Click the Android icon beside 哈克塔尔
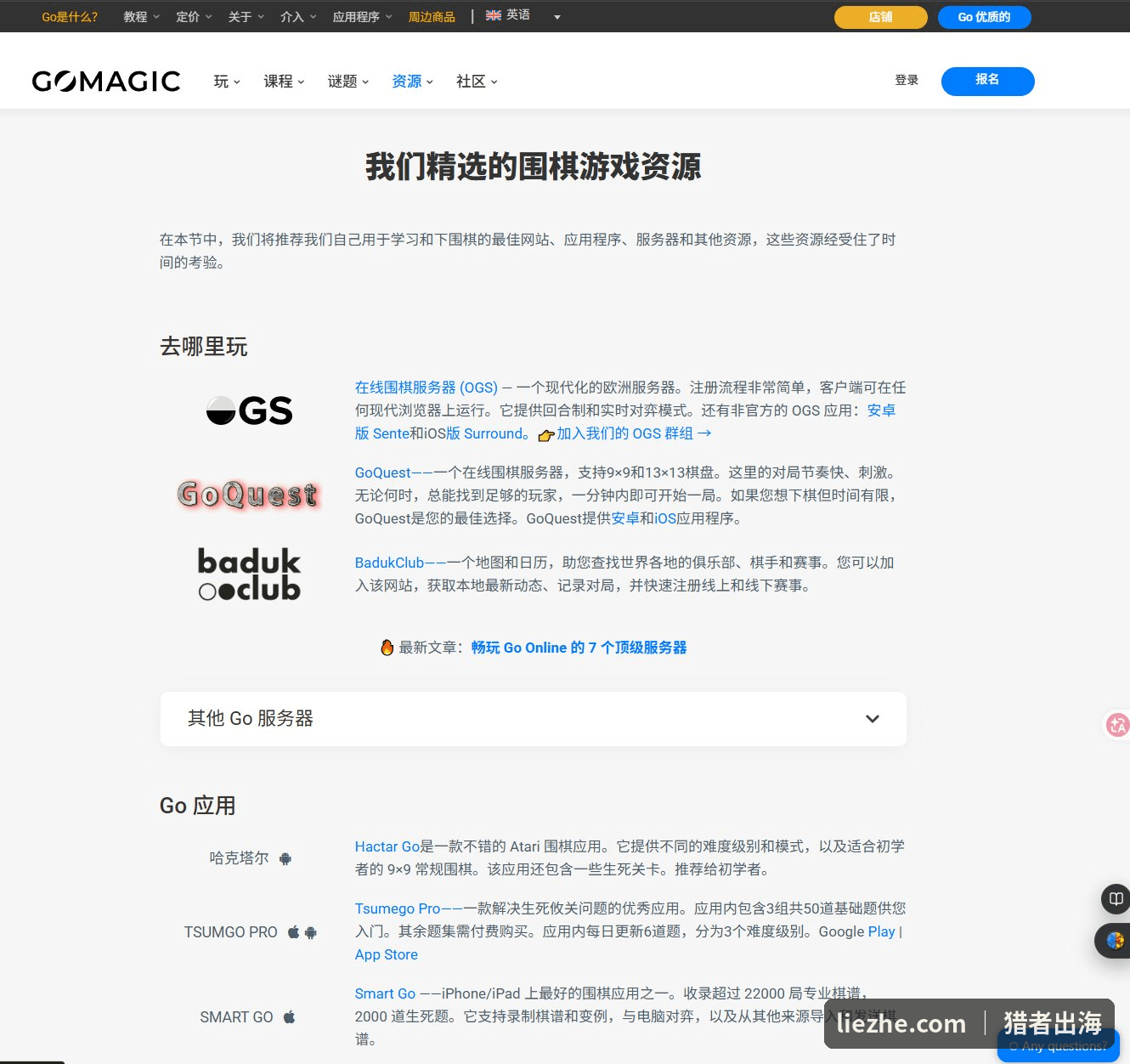This screenshot has width=1130, height=1064. click(285, 858)
